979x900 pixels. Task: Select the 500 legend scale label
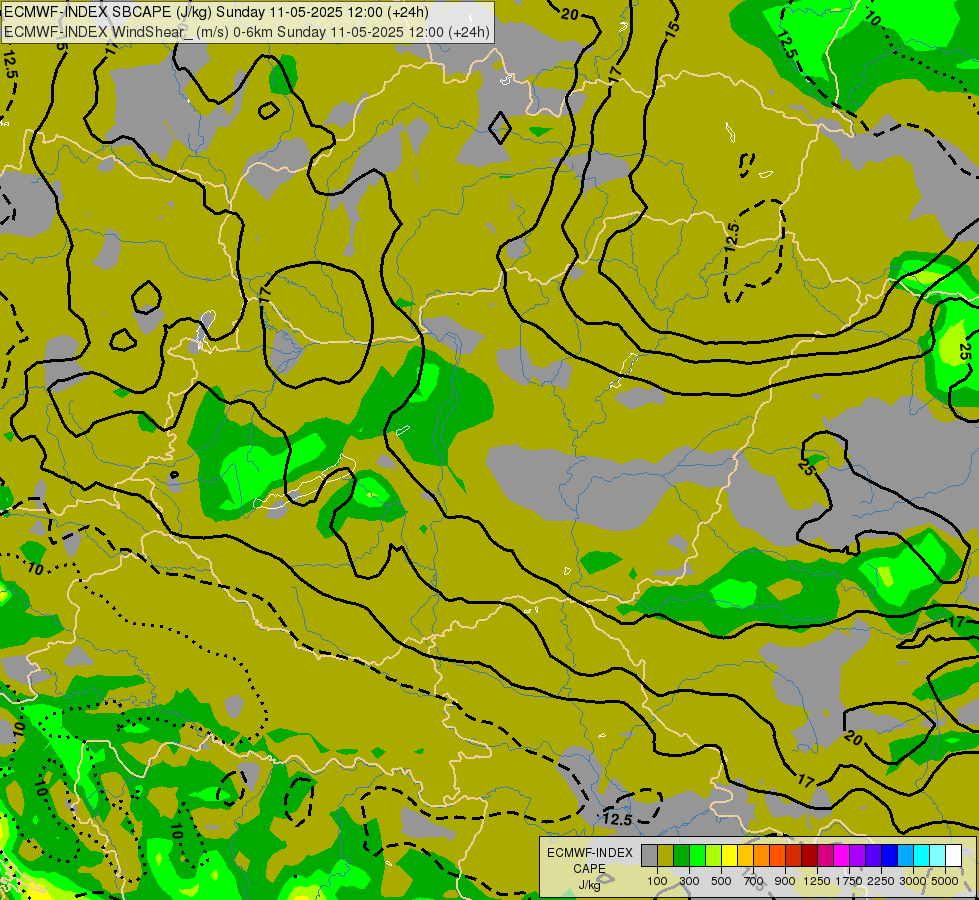pos(721,881)
